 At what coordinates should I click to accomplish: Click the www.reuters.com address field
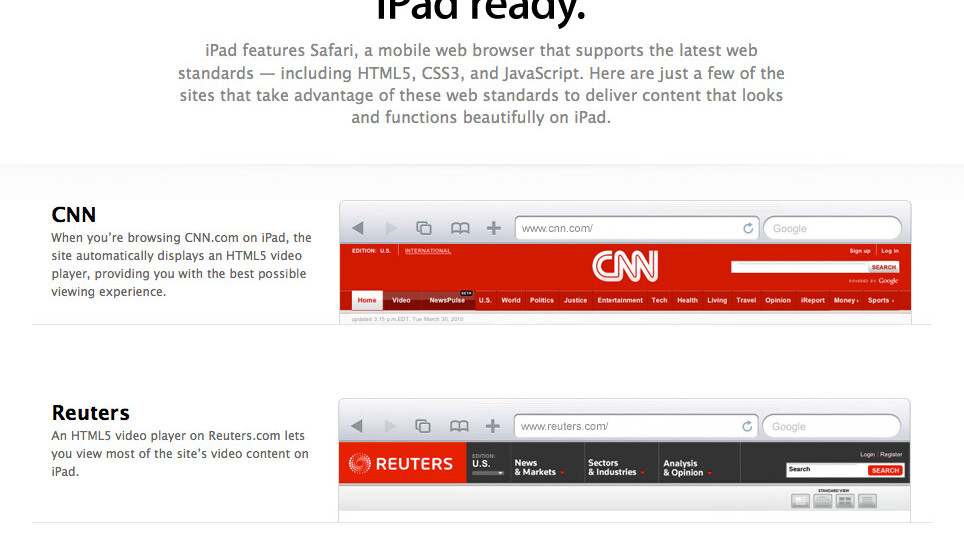click(636, 426)
